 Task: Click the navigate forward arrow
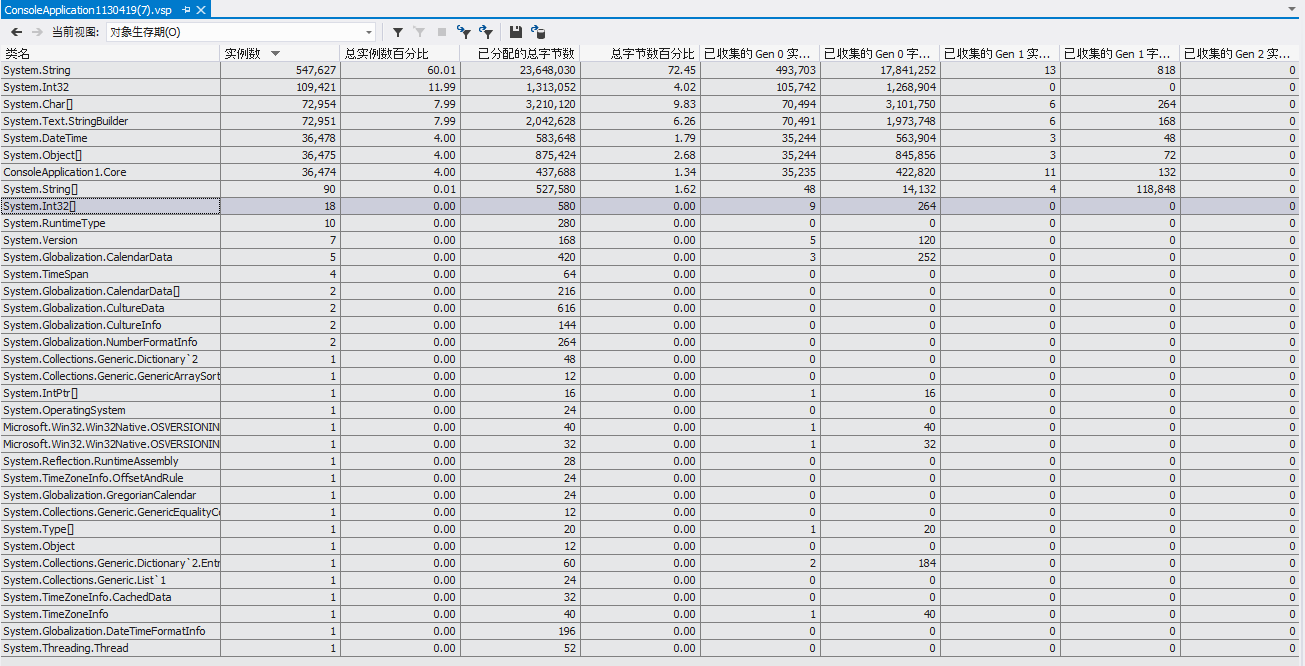tap(37, 32)
